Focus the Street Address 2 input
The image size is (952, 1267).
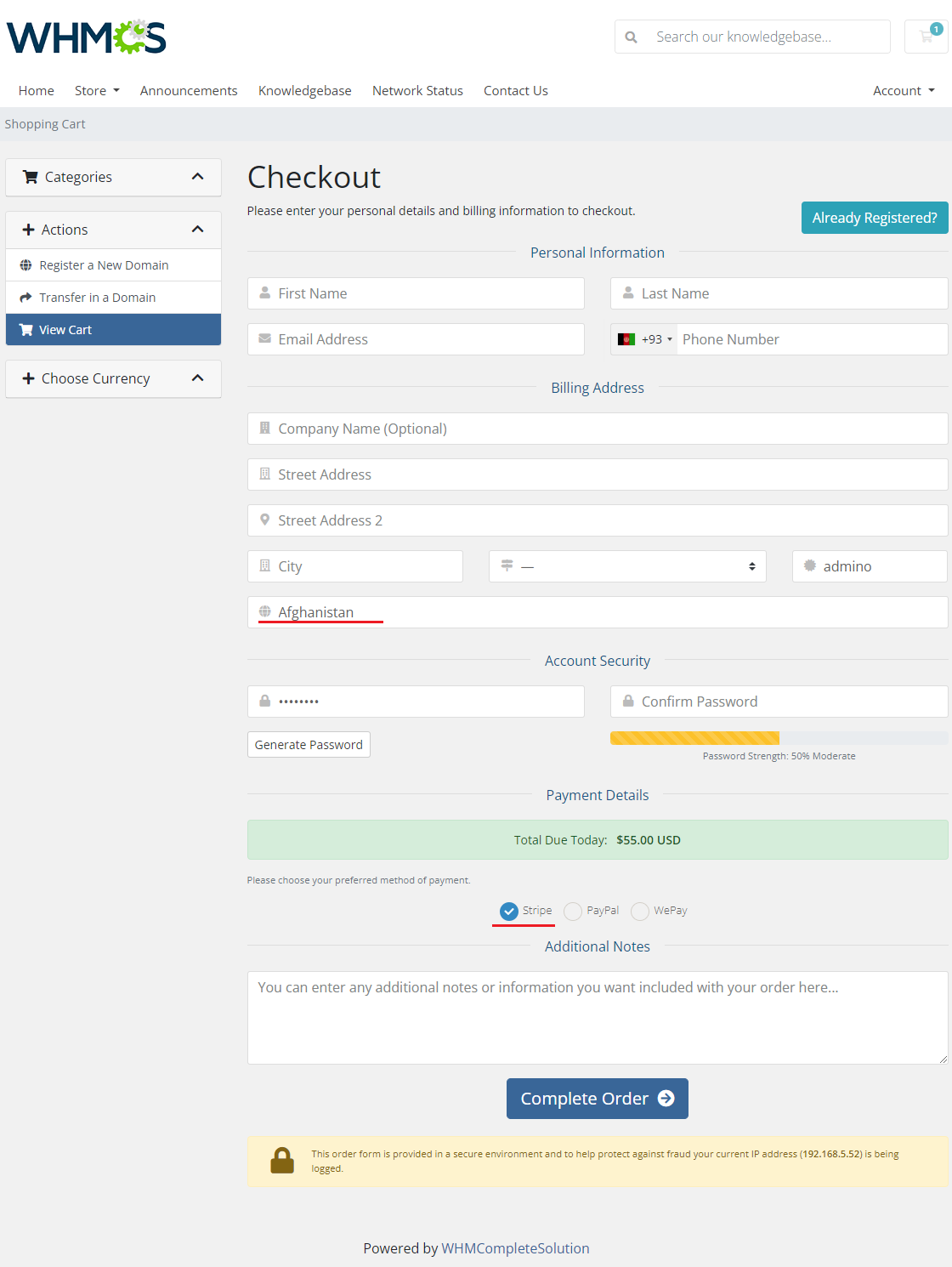[598, 520]
